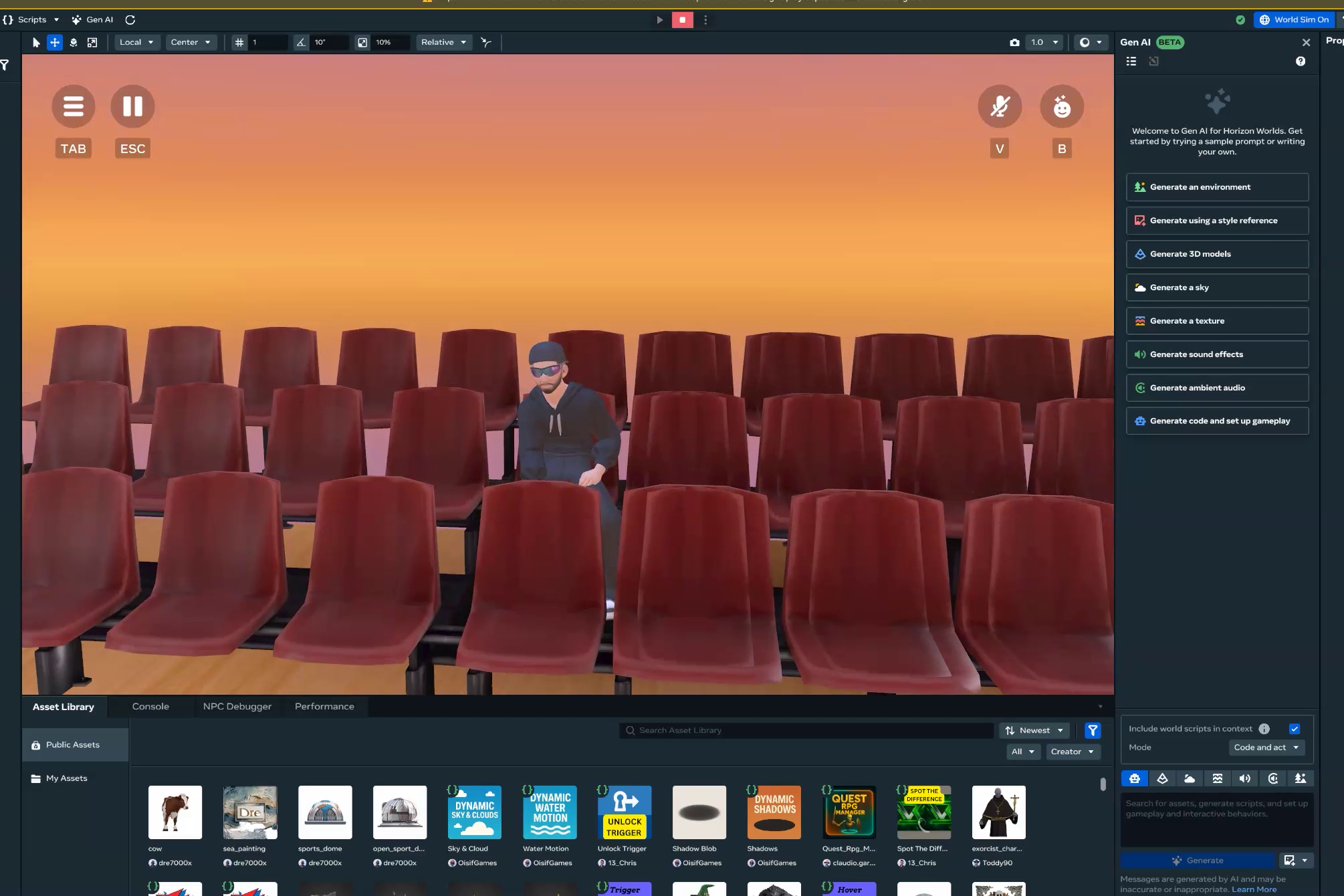Click the Gen AI help question icon

pyautogui.click(x=1300, y=61)
